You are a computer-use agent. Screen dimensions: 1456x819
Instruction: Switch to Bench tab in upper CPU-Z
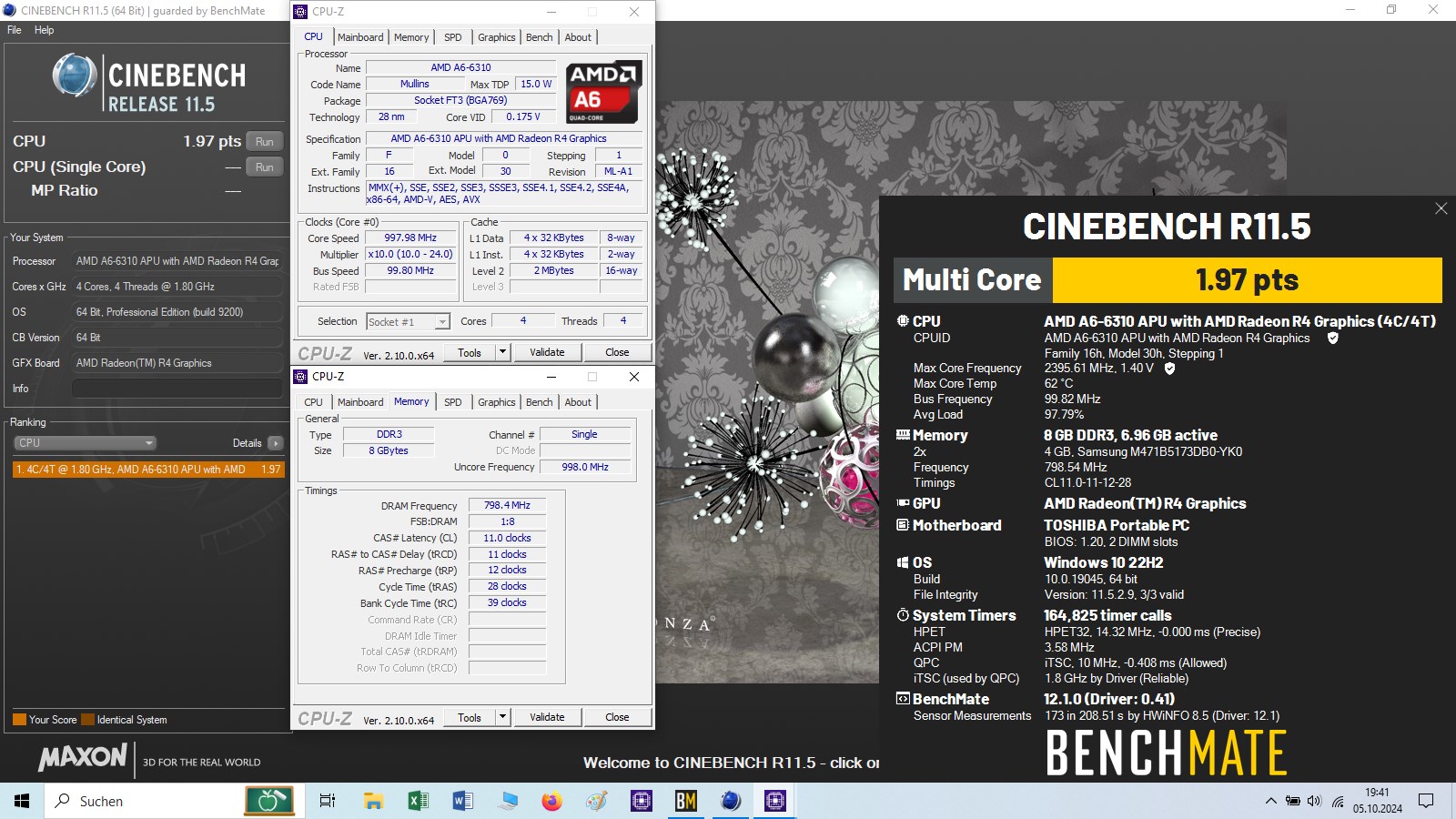tap(540, 37)
